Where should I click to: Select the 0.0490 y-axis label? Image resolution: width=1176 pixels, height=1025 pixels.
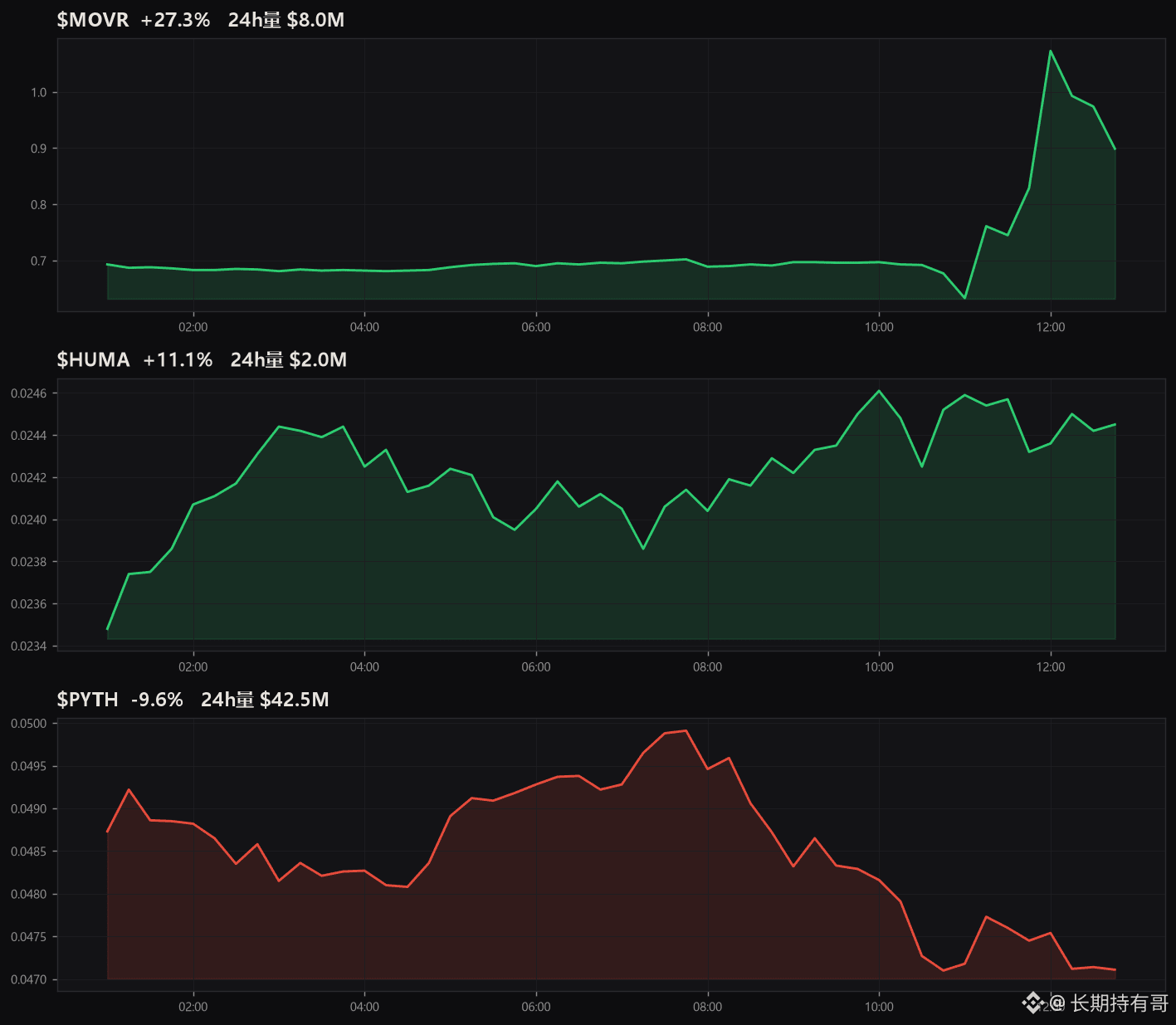[x=29, y=809]
